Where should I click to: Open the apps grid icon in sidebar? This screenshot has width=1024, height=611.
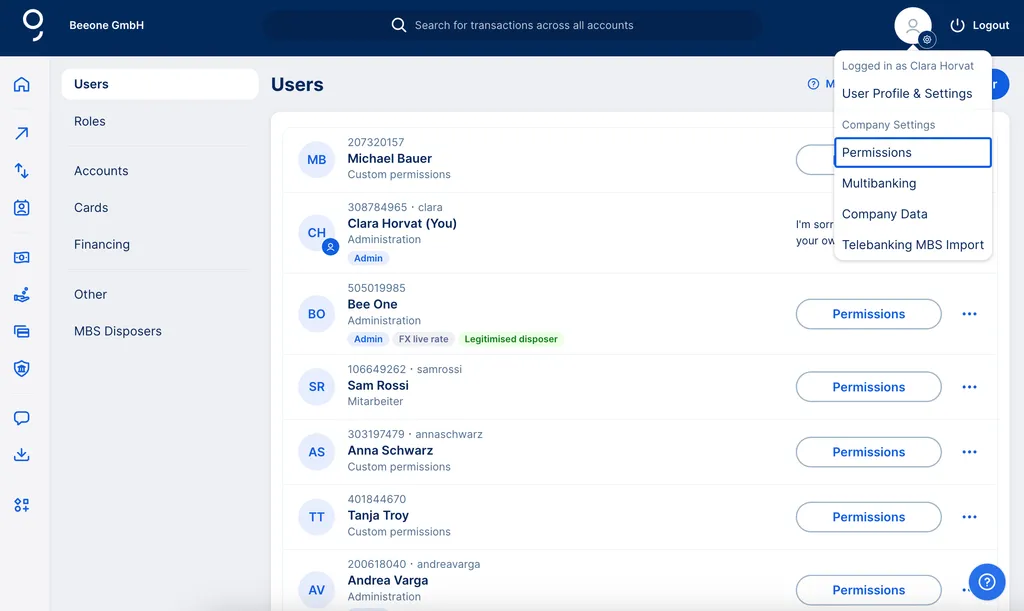coord(21,505)
